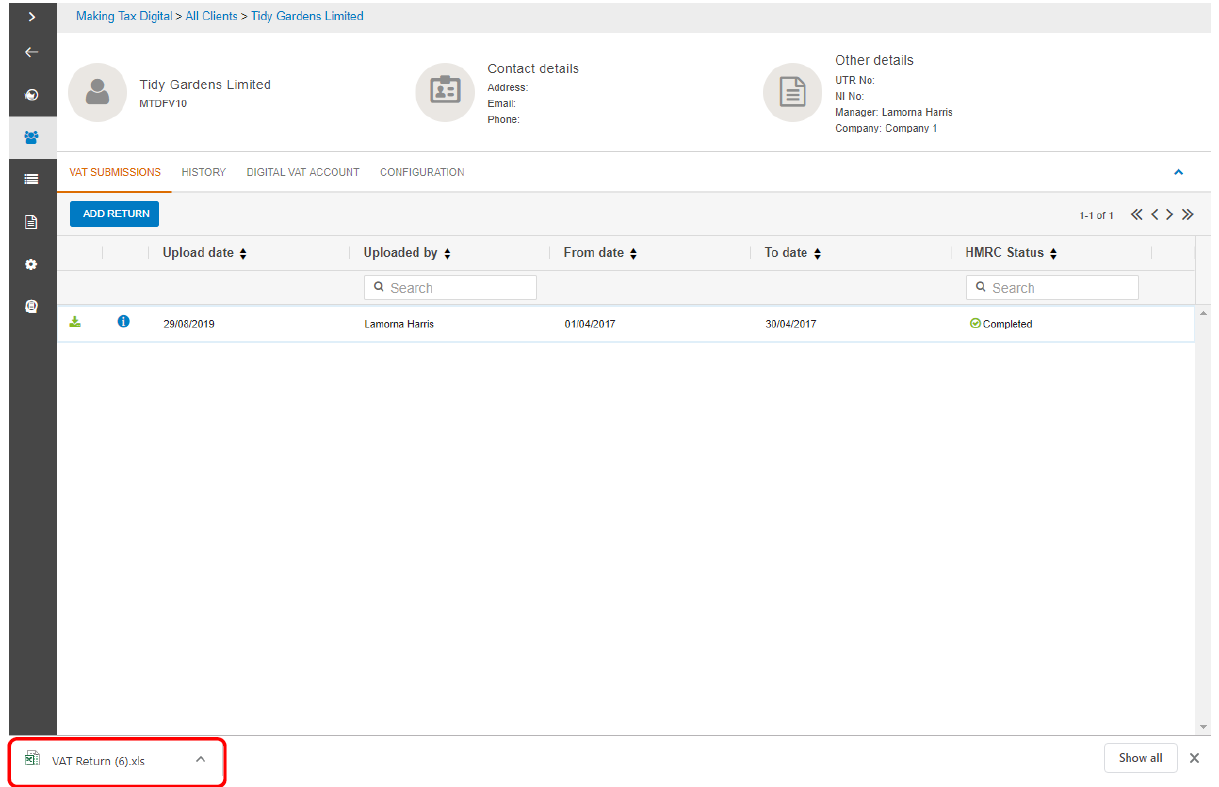Click the back arrow in the sidebar

[x=32, y=52]
